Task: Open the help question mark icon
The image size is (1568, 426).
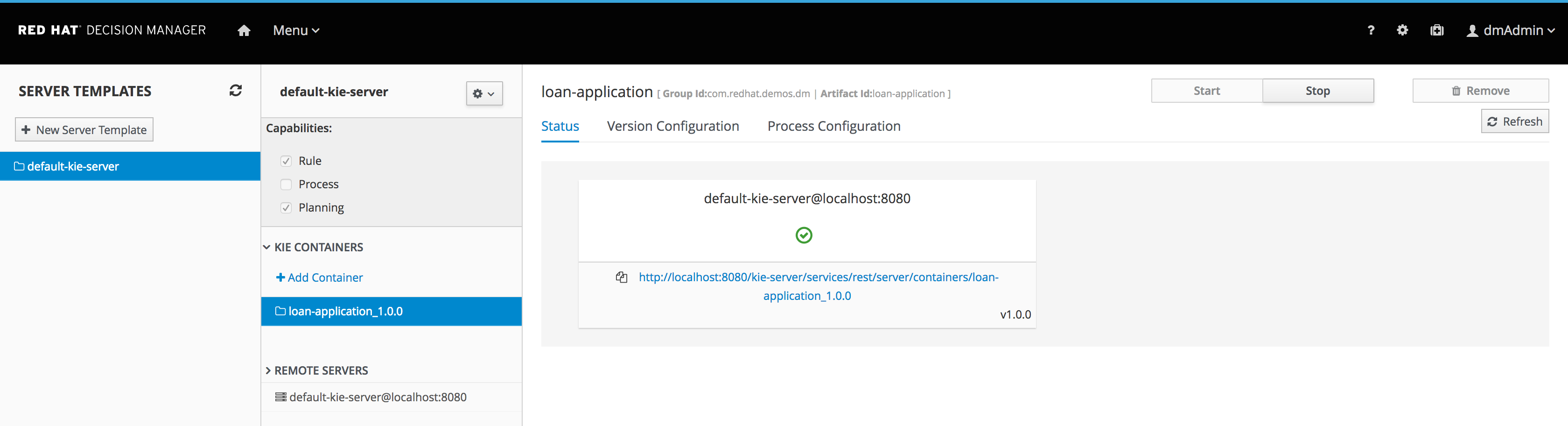Action: coord(1370,30)
